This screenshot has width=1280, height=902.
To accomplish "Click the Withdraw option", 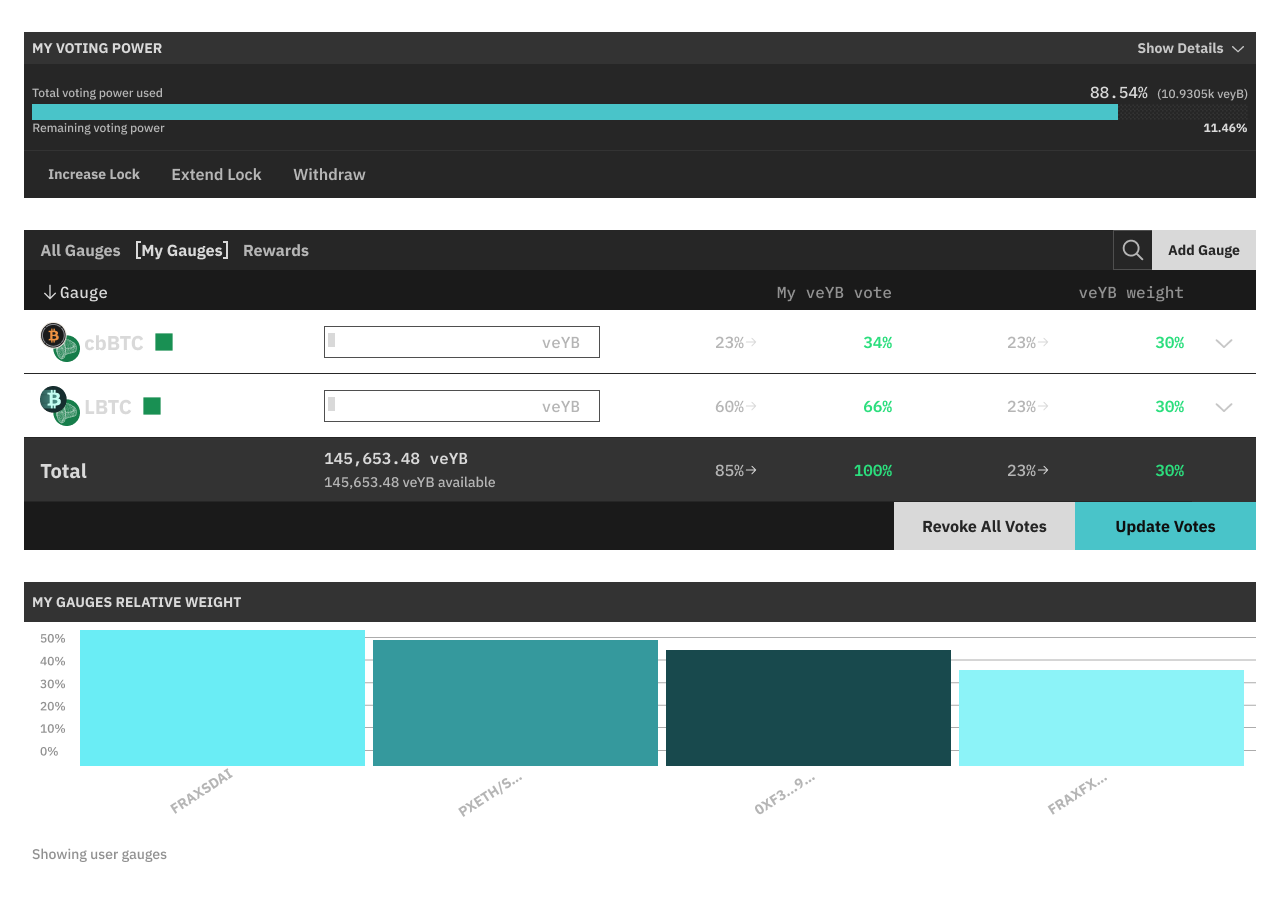I will point(329,174).
